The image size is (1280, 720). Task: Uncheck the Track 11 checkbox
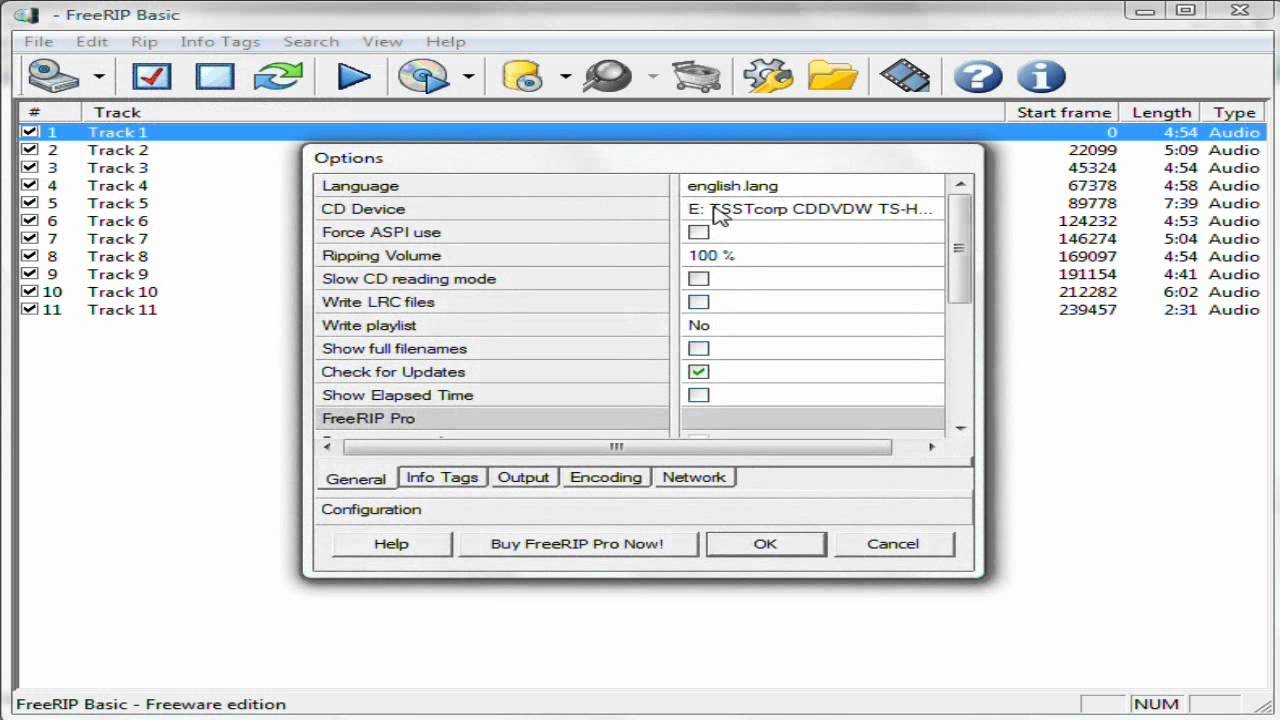coord(30,309)
